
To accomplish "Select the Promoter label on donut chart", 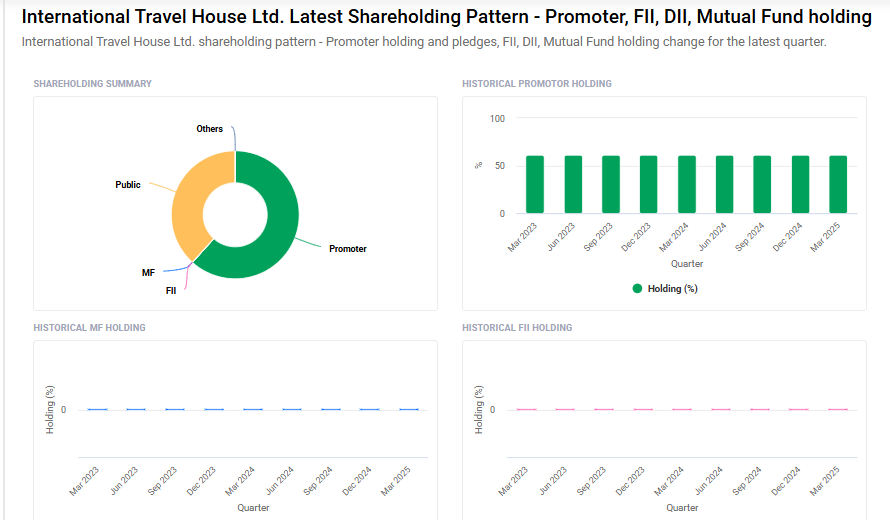I will [x=348, y=249].
